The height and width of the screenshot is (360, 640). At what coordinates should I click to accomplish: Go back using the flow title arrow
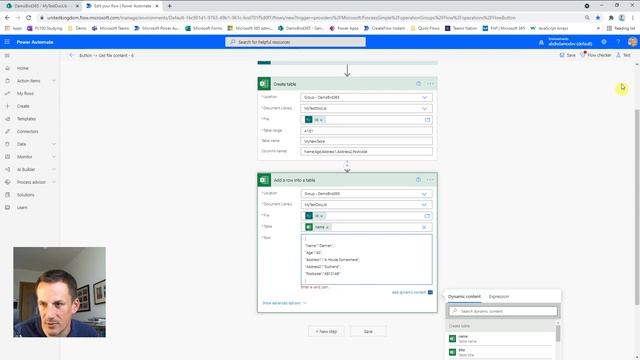tap(72, 55)
